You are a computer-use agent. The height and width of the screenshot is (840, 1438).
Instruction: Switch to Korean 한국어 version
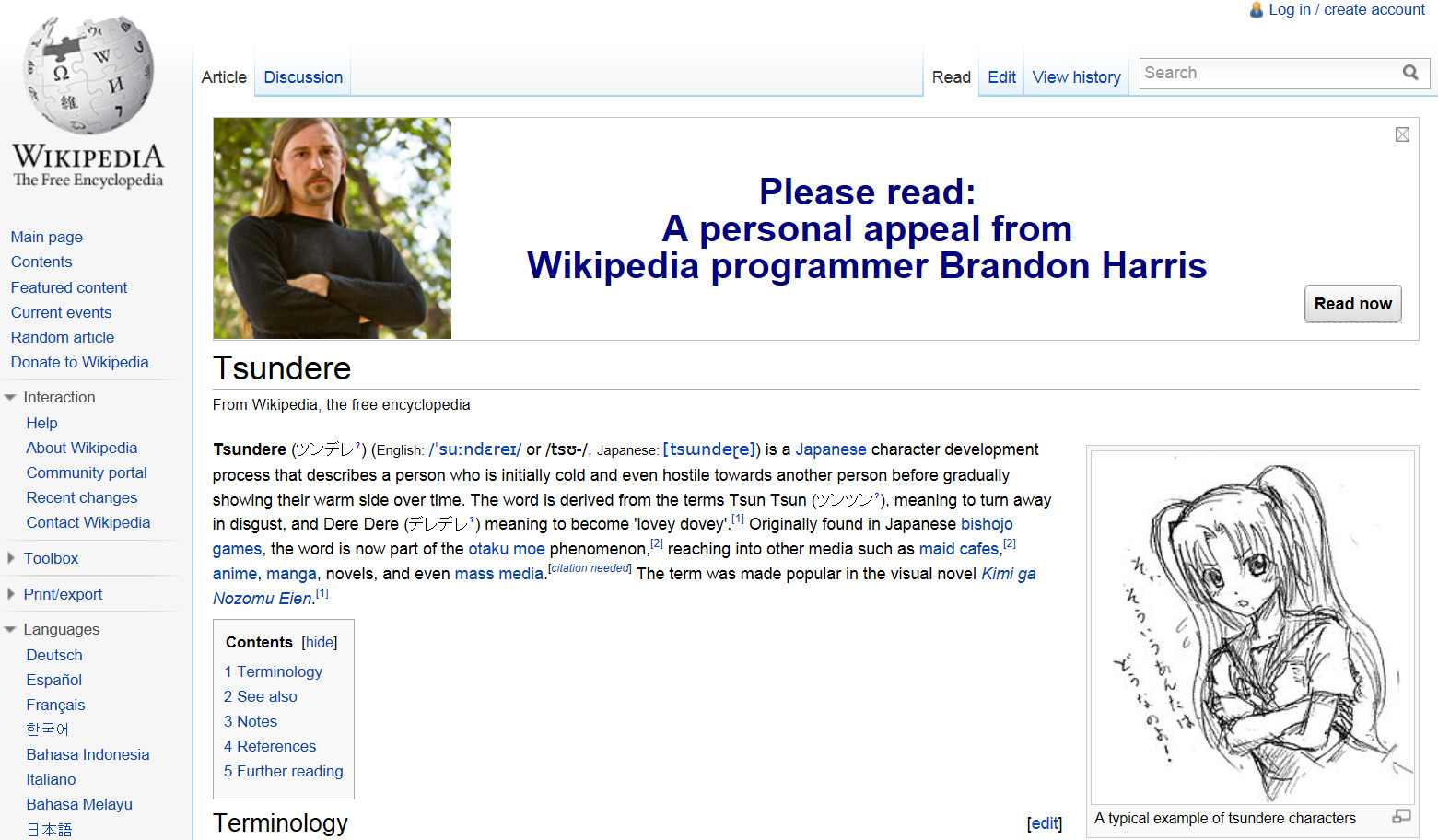pyautogui.click(x=48, y=729)
